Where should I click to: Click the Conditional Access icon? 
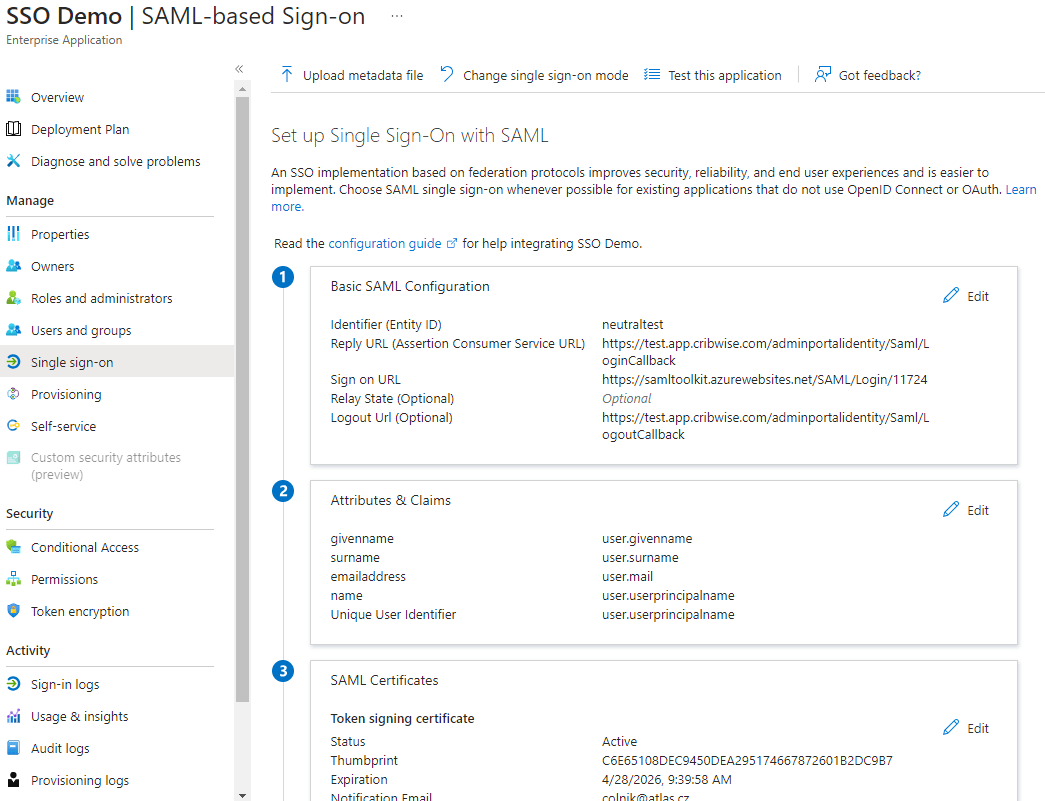pyautogui.click(x=14, y=547)
